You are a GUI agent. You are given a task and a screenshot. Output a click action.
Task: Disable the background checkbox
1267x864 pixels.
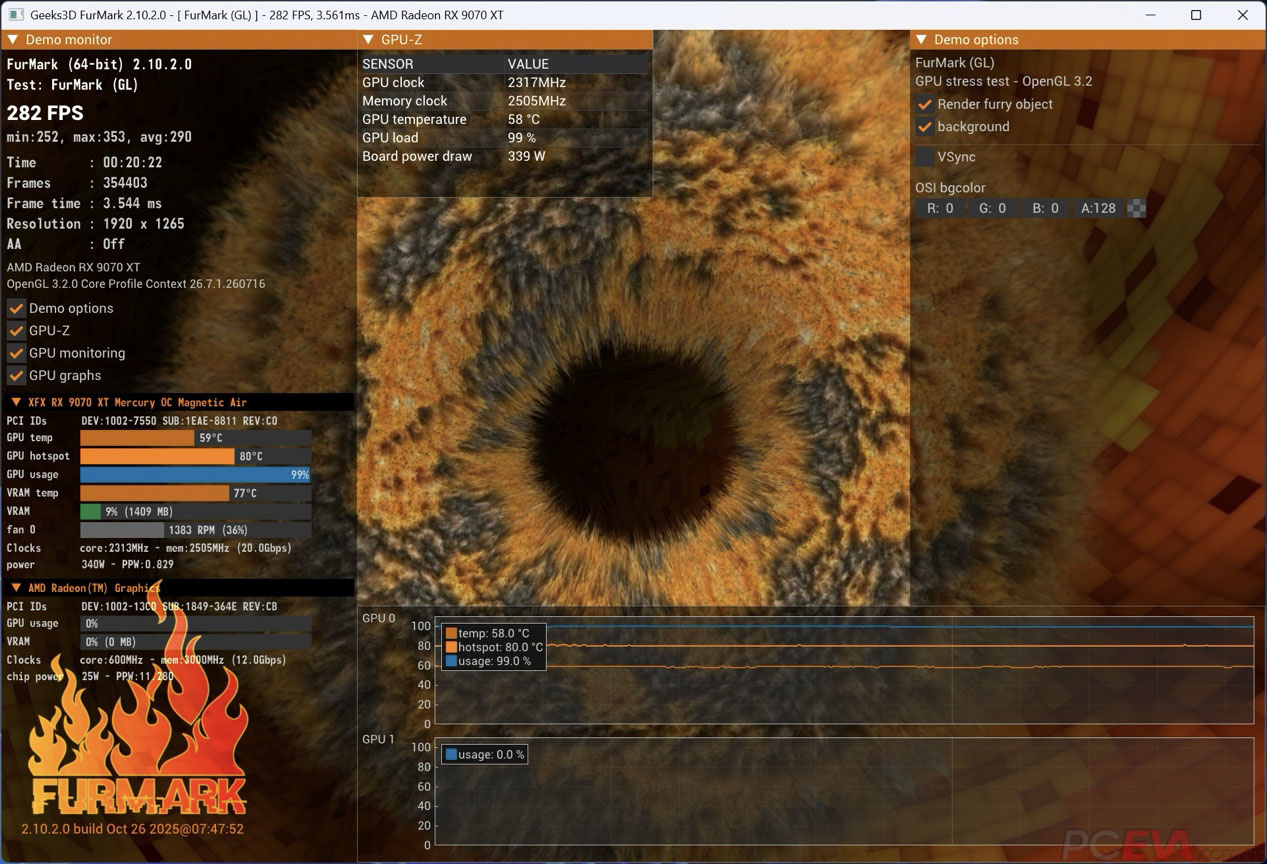(x=925, y=127)
